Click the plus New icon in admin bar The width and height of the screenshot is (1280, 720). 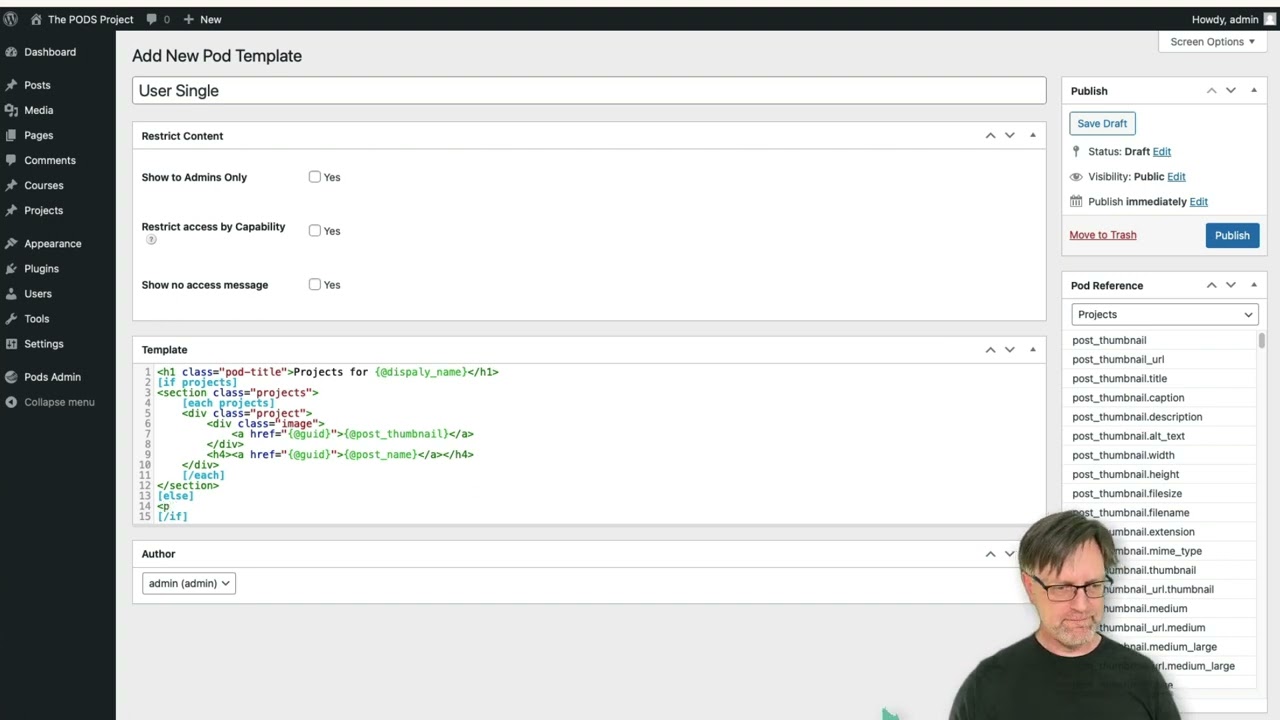tap(188, 19)
